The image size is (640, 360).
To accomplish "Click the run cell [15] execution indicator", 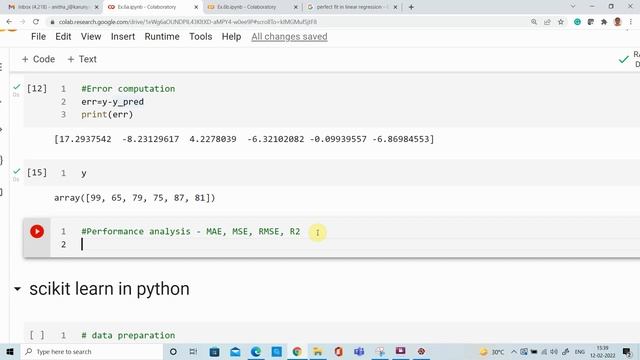I will tap(37, 173).
